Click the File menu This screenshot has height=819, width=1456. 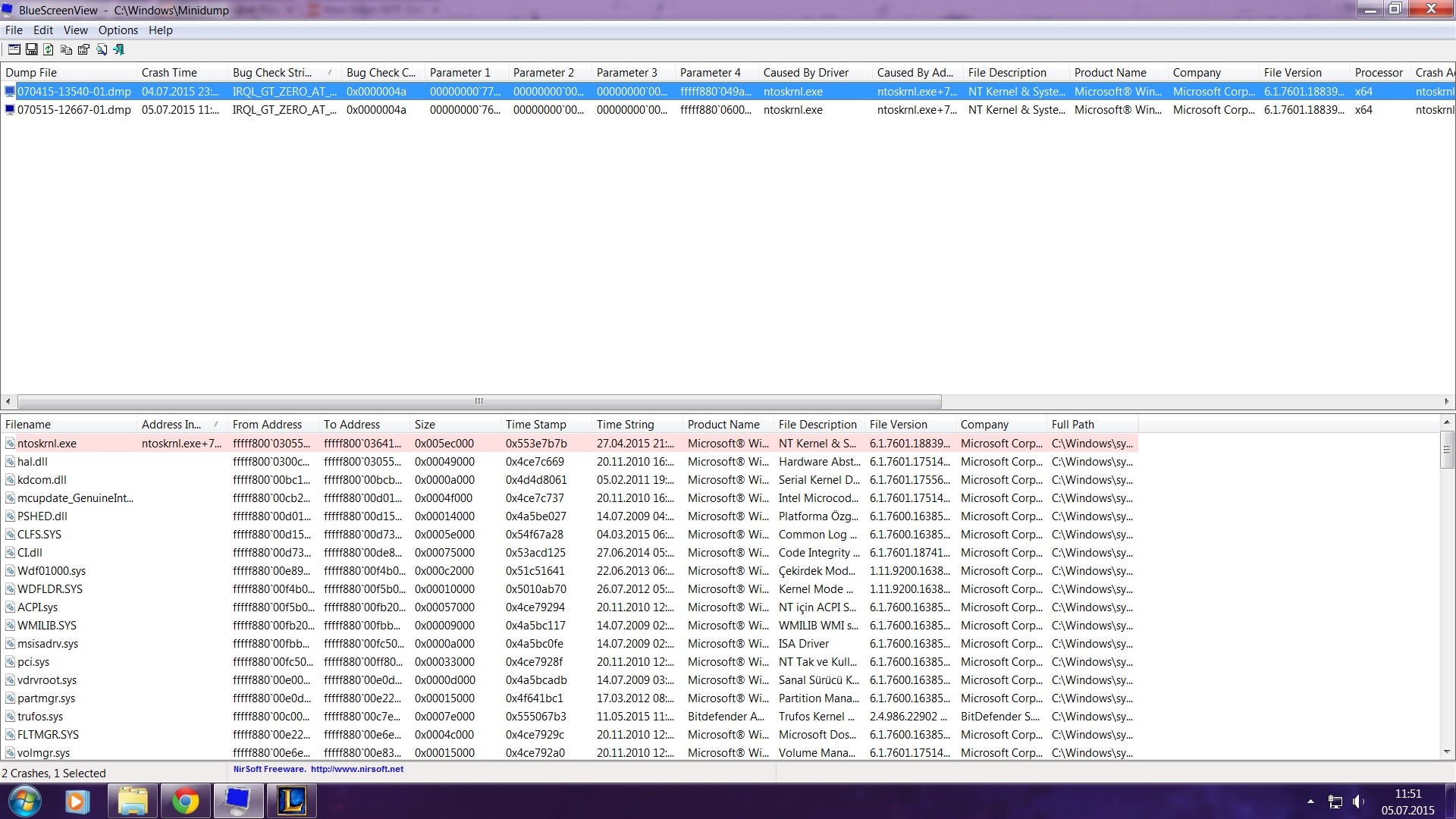(x=15, y=30)
